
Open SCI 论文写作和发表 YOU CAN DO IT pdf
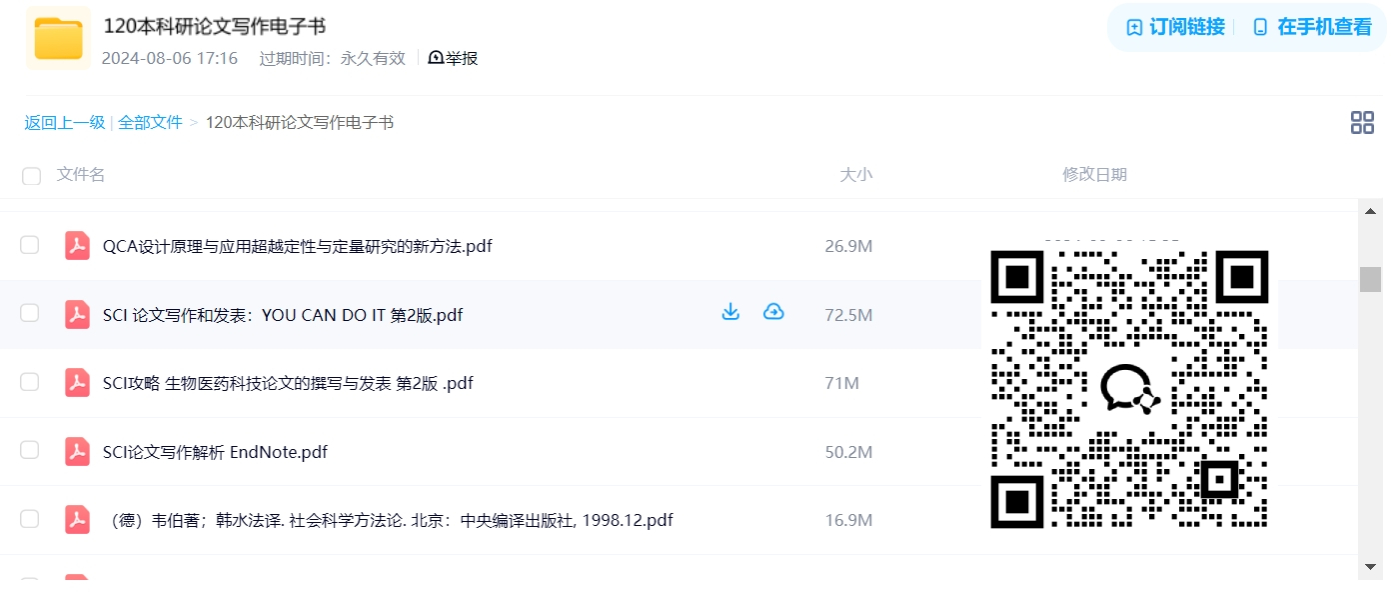tap(283, 315)
